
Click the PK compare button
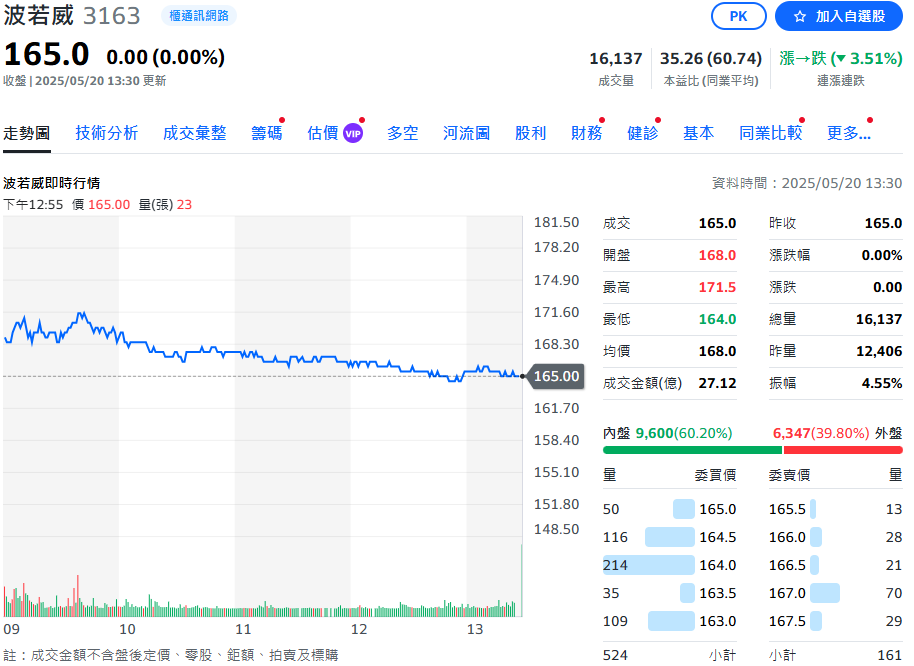click(738, 16)
